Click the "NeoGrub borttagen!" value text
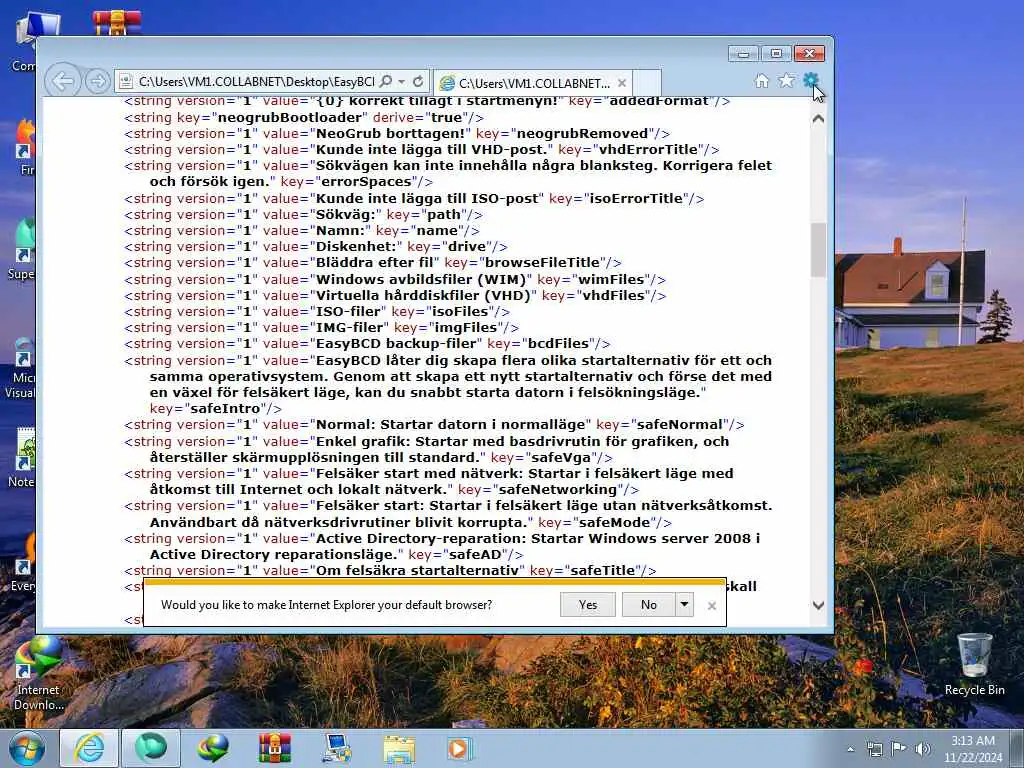The width and height of the screenshot is (1024, 768). tap(392, 133)
